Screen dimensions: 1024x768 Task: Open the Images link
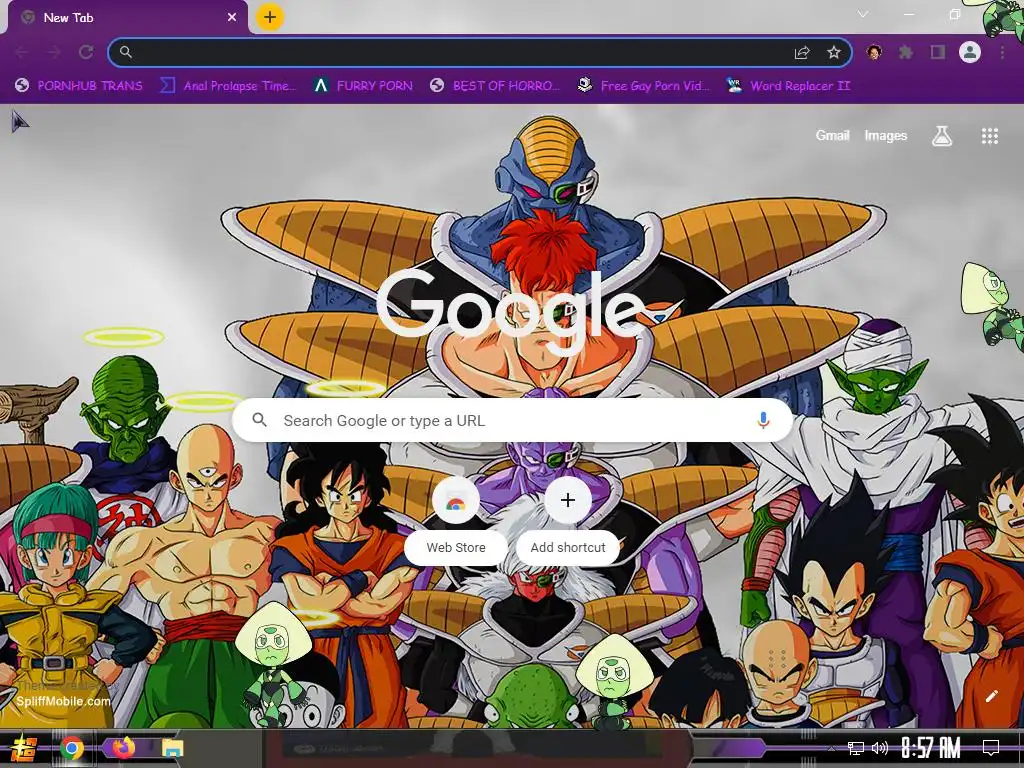click(x=886, y=135)
